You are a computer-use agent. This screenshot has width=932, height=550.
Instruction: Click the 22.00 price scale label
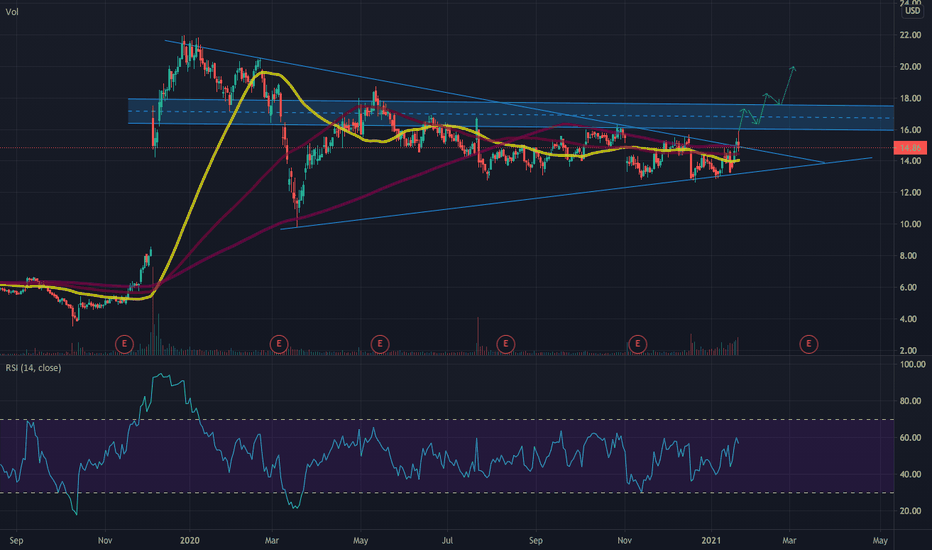pos(910,35)
